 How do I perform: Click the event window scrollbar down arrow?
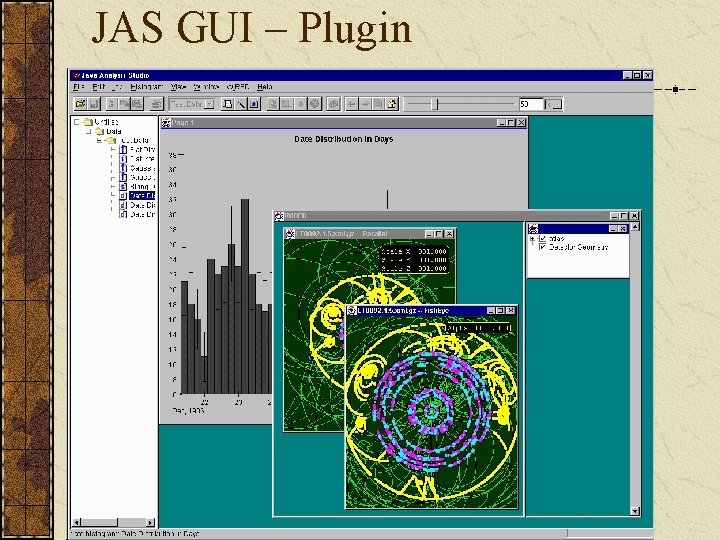tap(635, 511)
